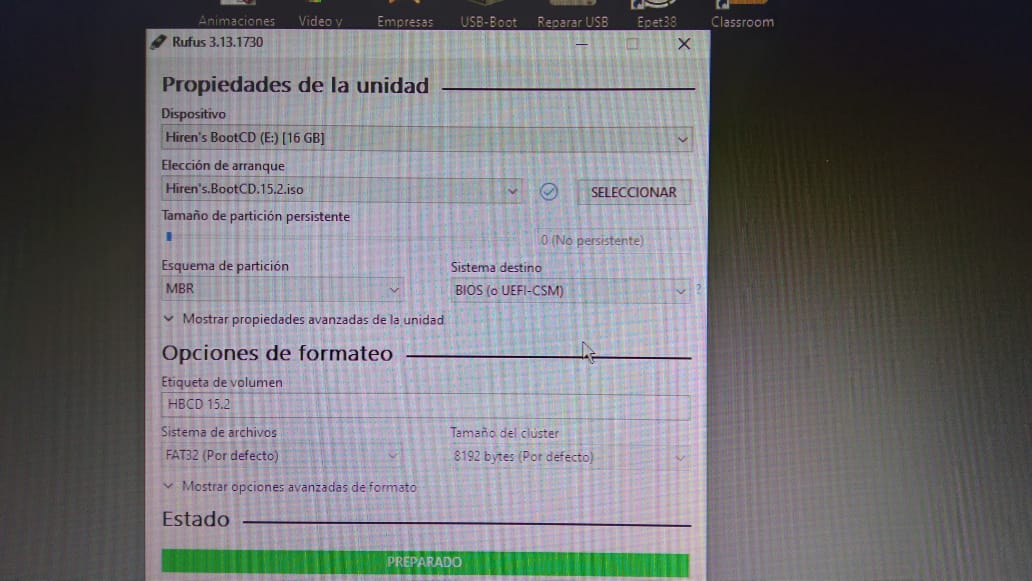Click the Rufus USB icon in title bar
Viewport: 1032px width, 581px height.
pos(158,42)
